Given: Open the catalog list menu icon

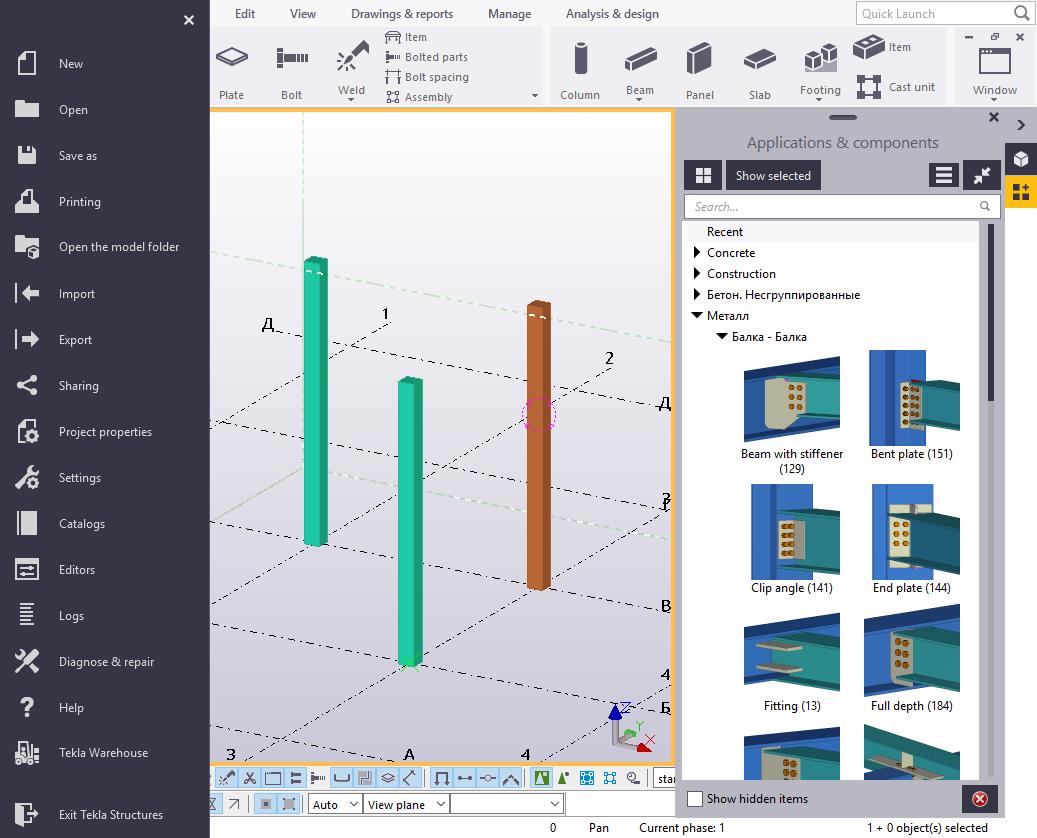Looking at the screenshot, I should (944, 175).
